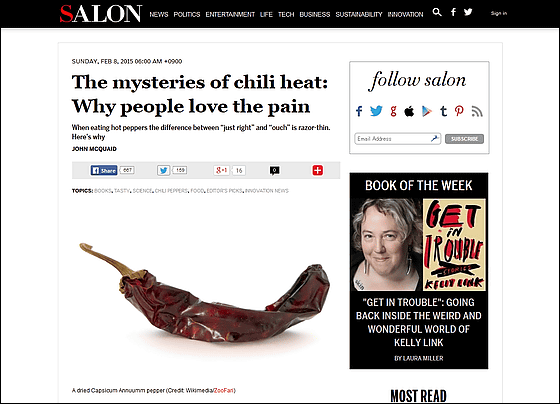
Task: Open the Google Play icon in follow box
Action: tap(426, 111)
